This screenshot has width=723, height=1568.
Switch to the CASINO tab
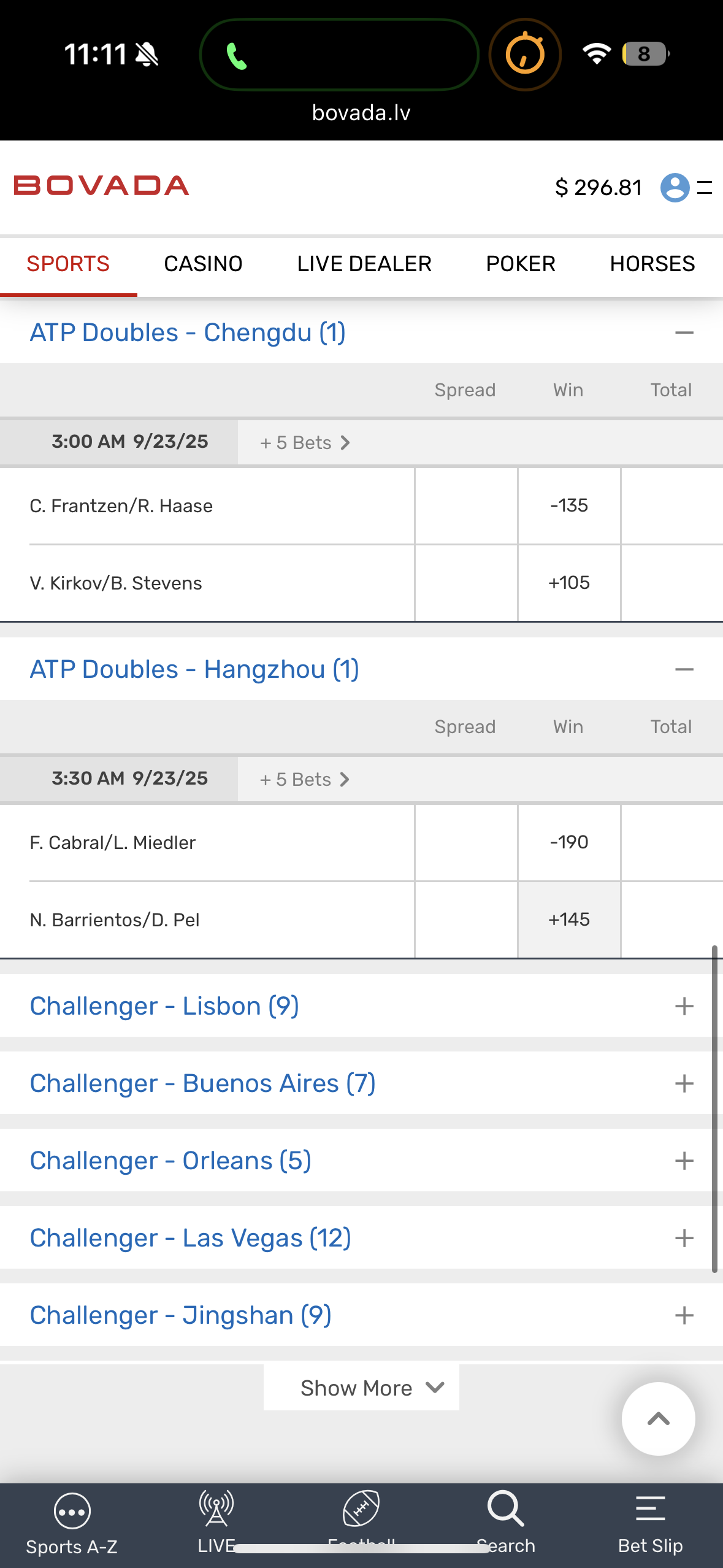tap(203, 264)
